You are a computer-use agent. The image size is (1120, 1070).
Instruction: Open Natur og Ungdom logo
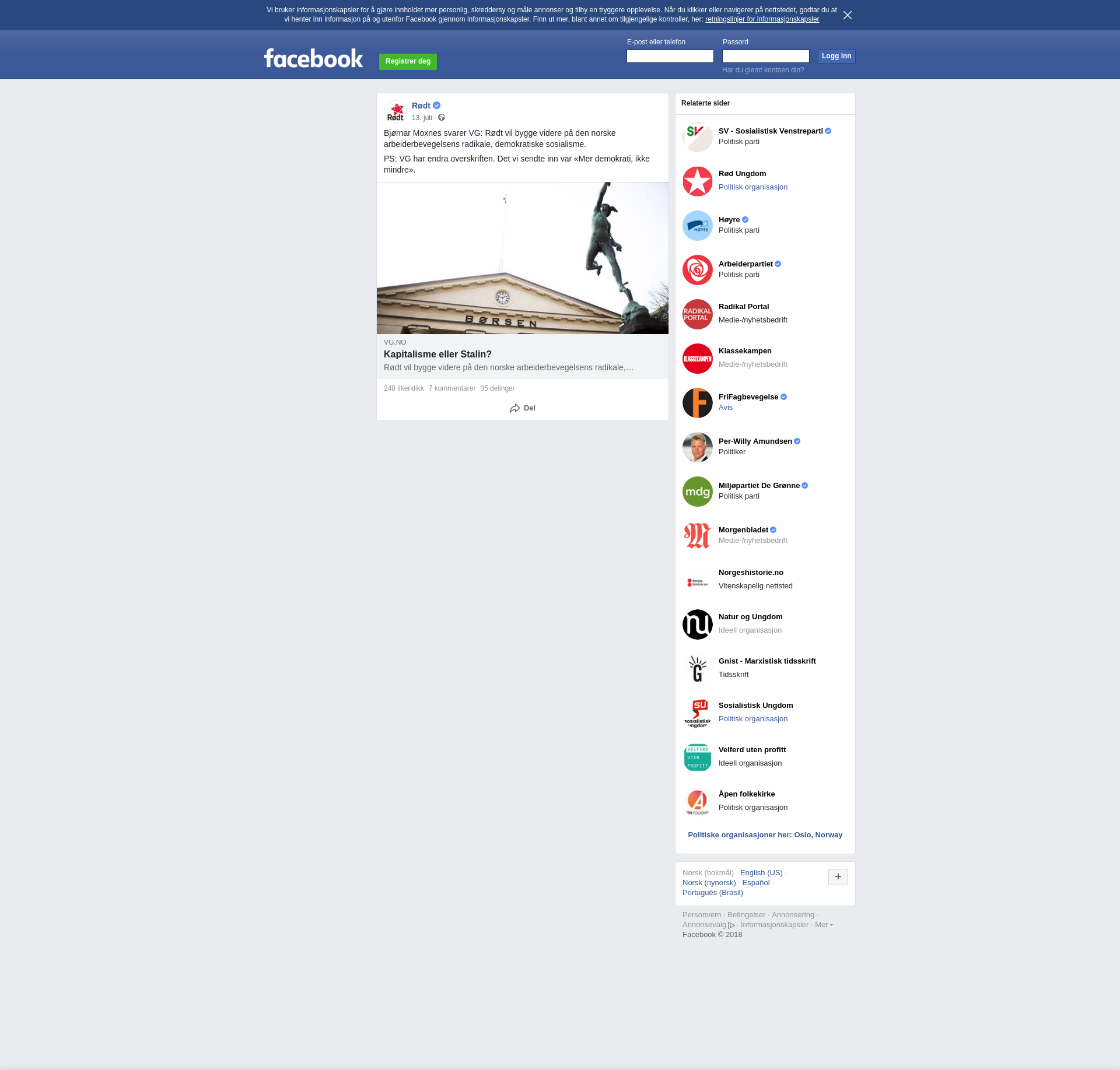click(698, 625)
